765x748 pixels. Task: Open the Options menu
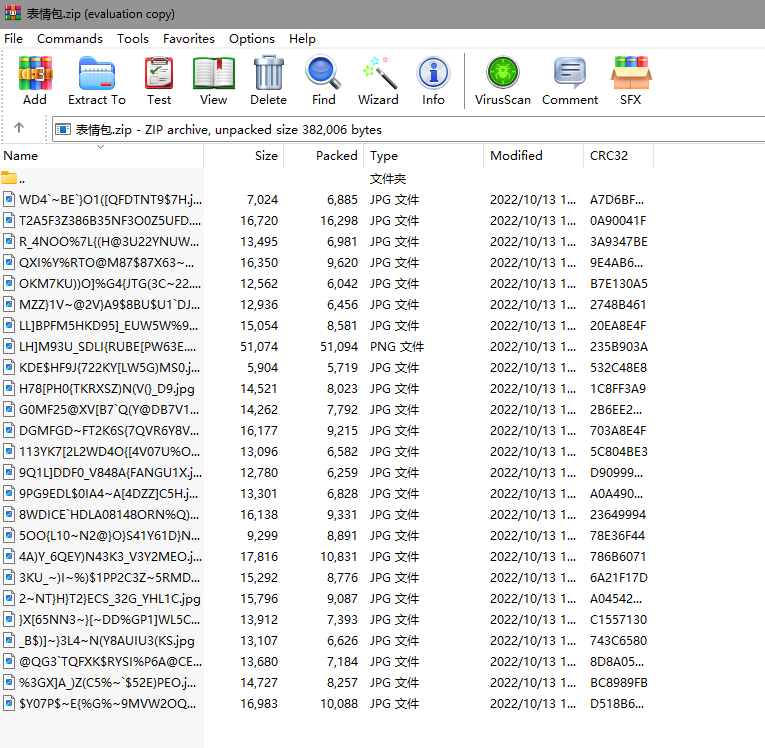click(x=252, y=39)
